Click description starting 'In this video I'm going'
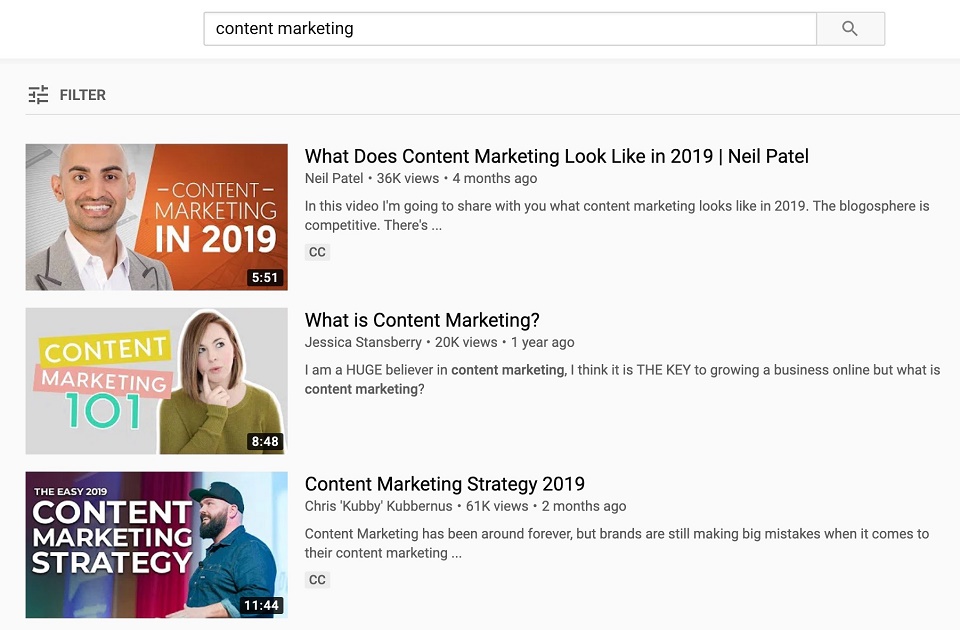The width and height of the screenshot is (960, 630). point(617,216)
